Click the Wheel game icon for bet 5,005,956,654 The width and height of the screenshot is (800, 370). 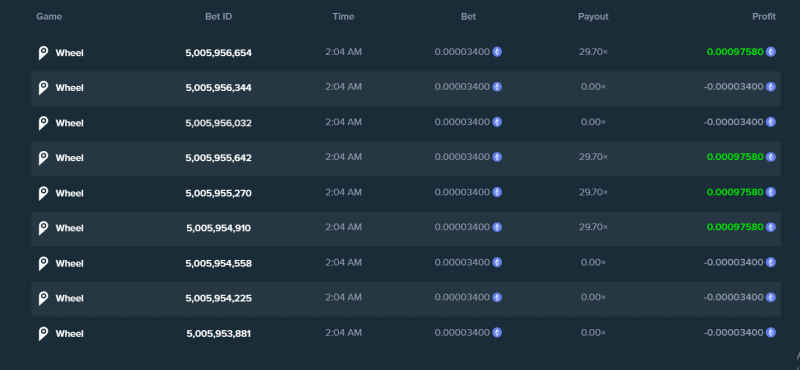pyautogui.click(x=44, y=53)
